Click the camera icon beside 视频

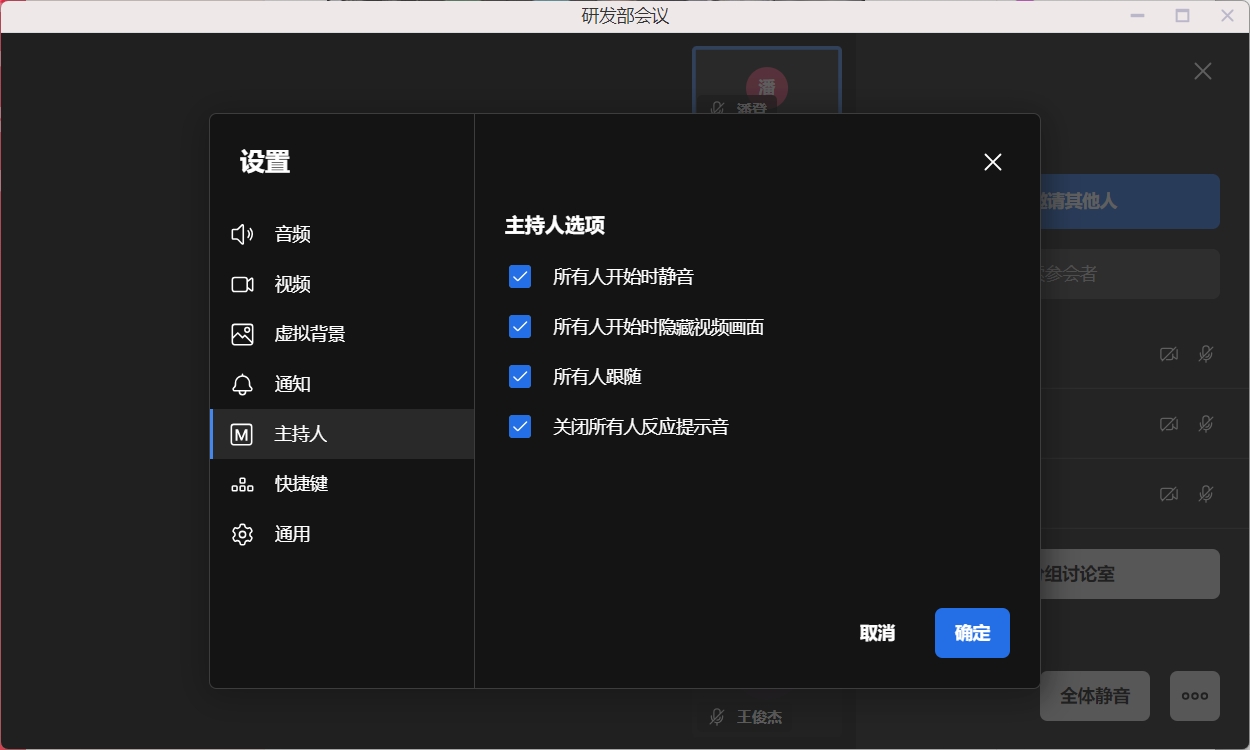(242, 284)
